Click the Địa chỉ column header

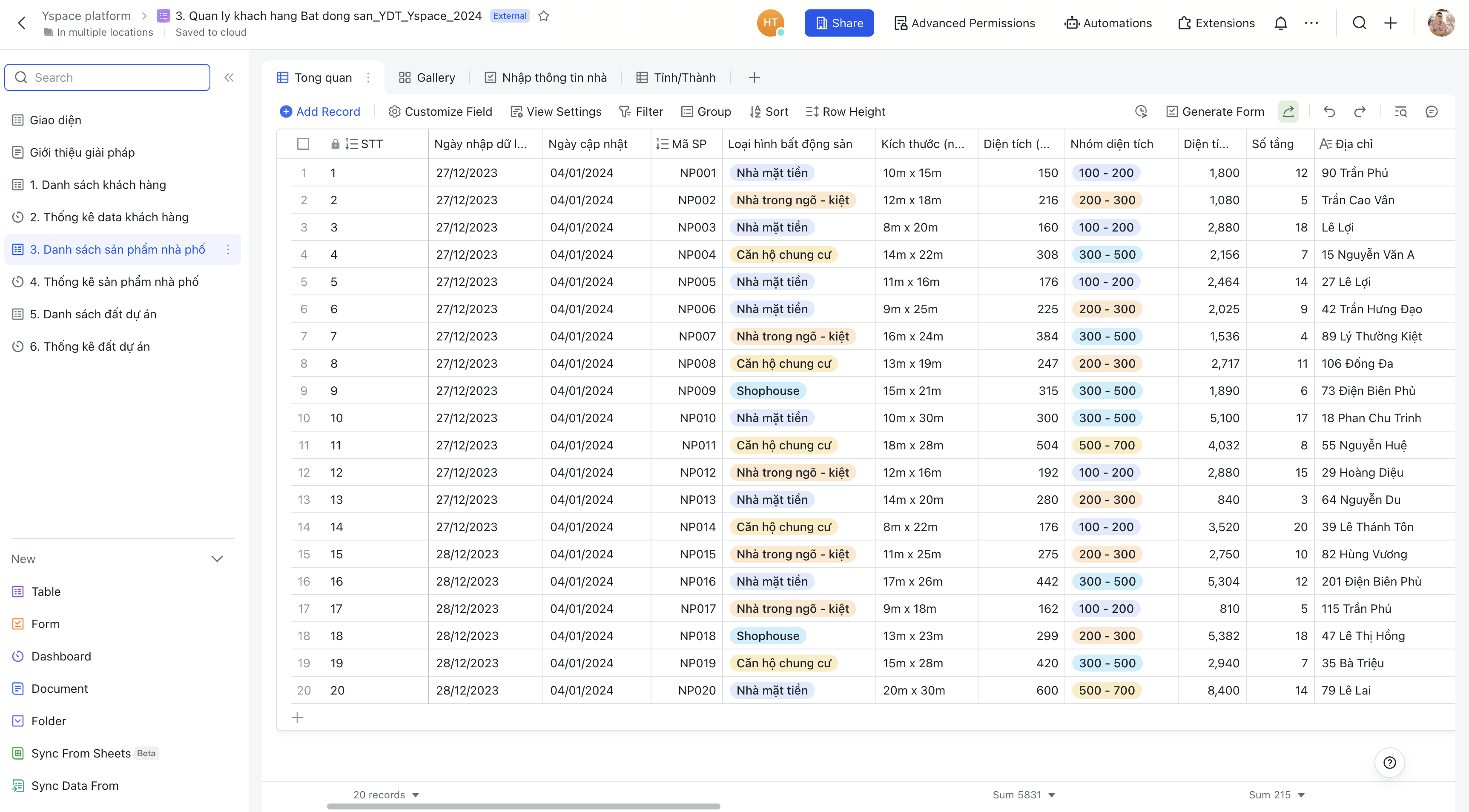click(1385, 144)
